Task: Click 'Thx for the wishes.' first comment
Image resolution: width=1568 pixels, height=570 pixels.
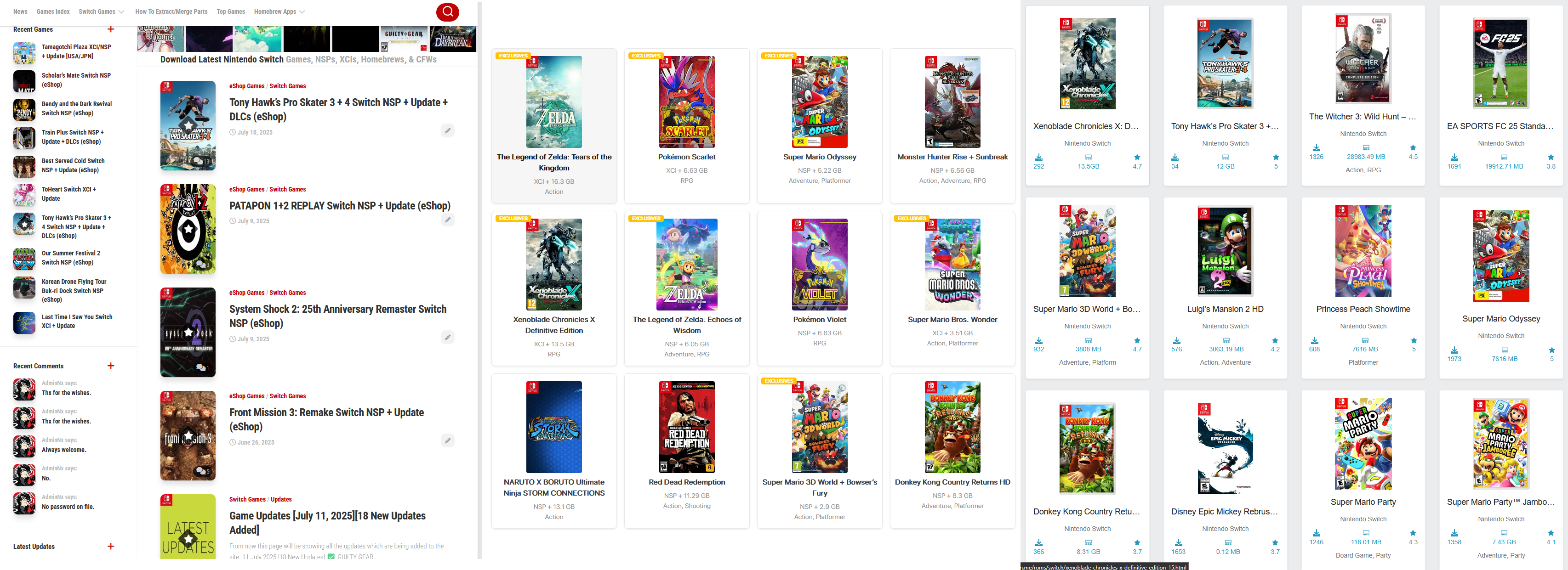Action: pos(66,393)
